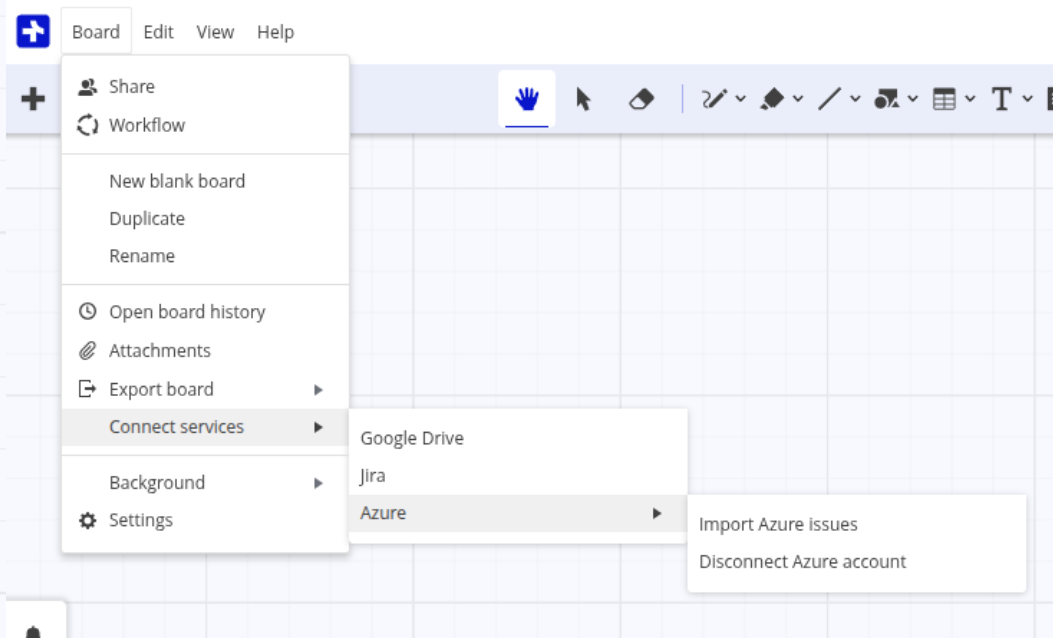The width and height of the screenshot is (1053, 638).
Task: Choose Azure service entry
Action: [x=518, y=513]
